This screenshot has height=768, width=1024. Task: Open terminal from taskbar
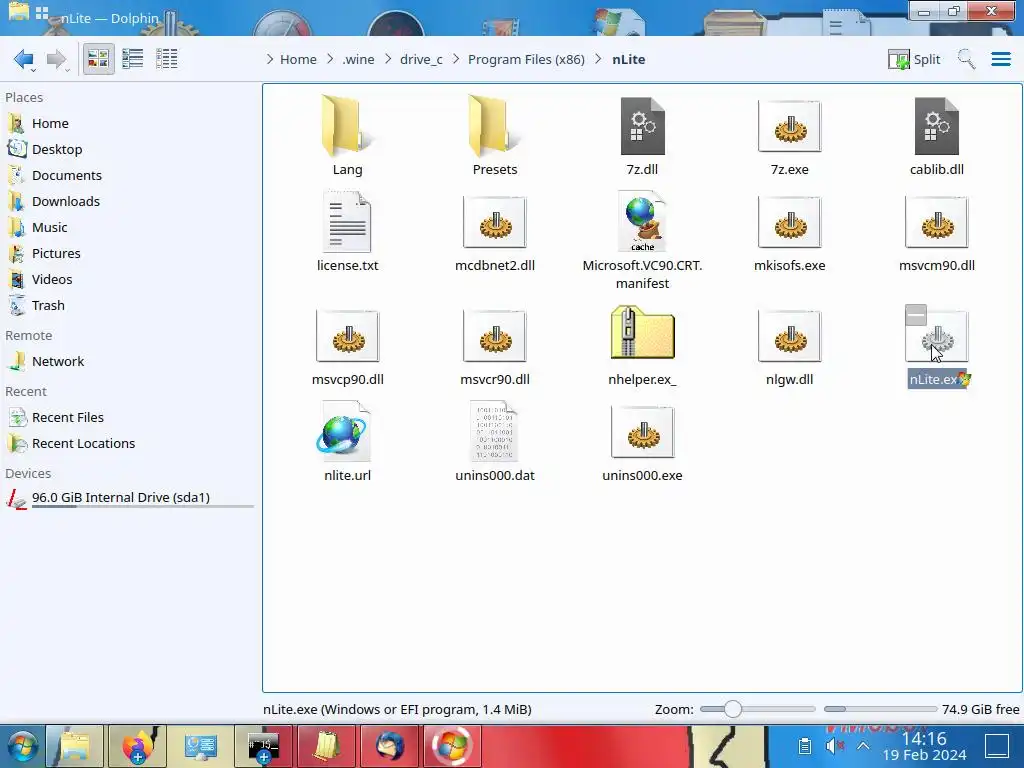[x=263, y=746]
